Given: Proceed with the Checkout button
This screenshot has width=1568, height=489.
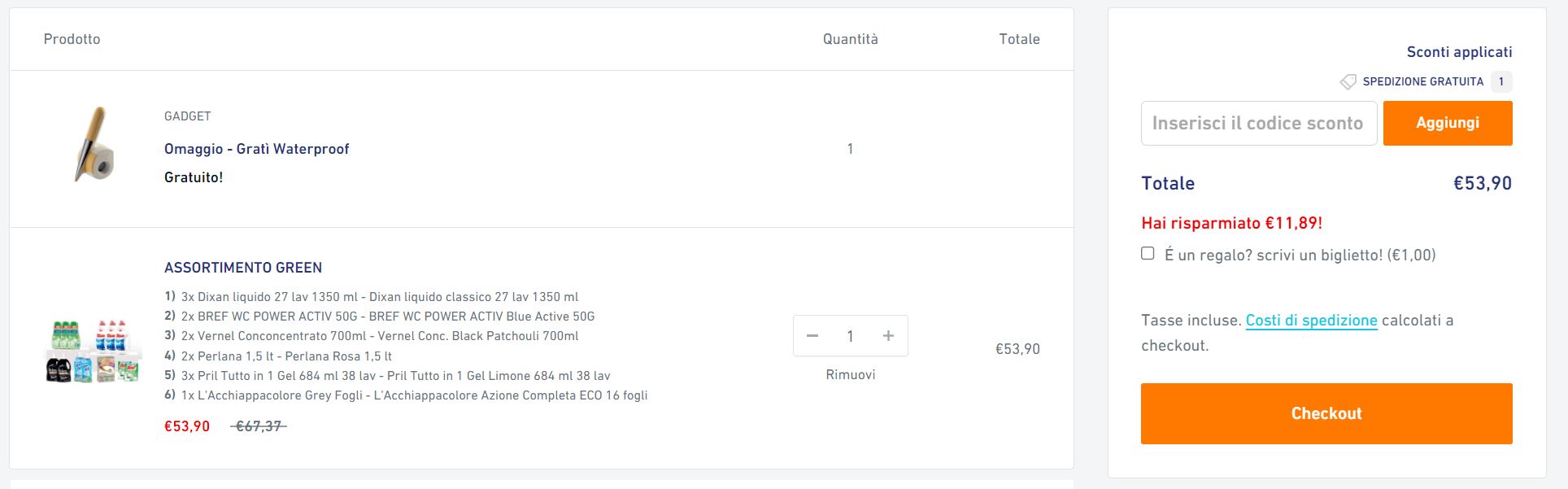Looking at the screenshot, I should 1326,413.
